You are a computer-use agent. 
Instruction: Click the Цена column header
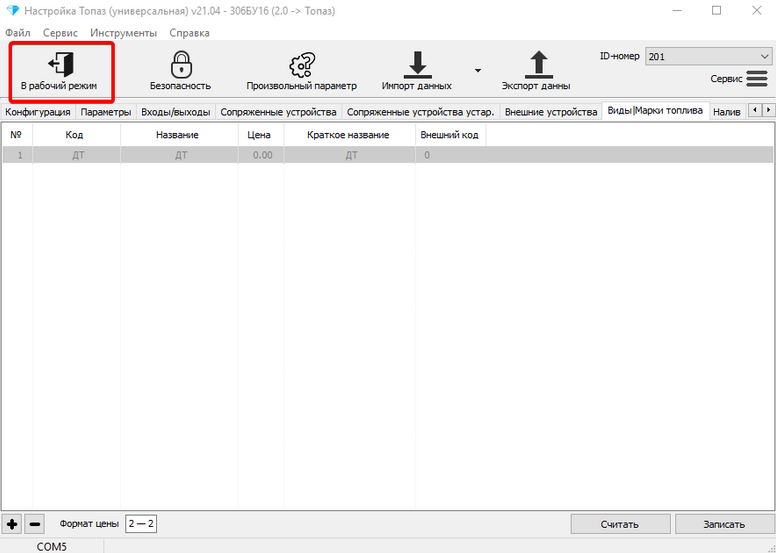[x=260, y=135]
